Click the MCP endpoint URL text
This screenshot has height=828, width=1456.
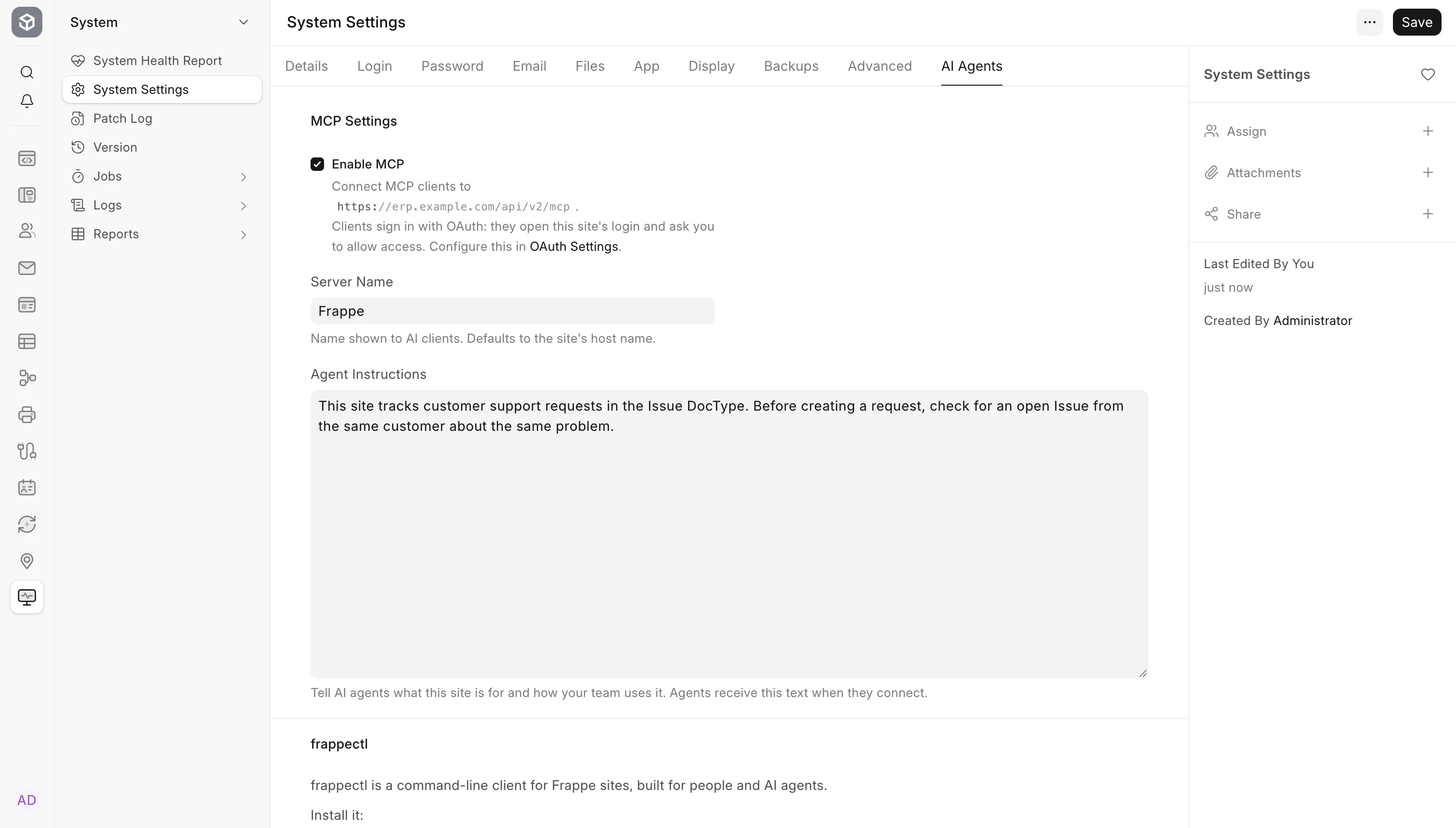pos(453,207)
